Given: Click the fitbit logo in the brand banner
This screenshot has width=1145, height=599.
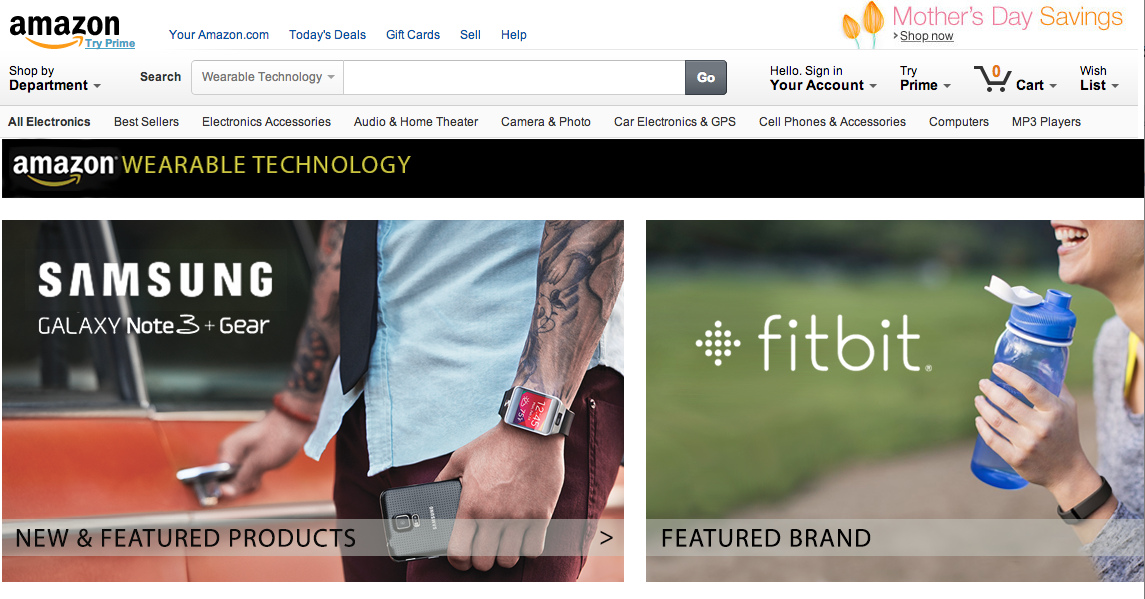Looking at the screenshot, I should (x=813, y=343).
